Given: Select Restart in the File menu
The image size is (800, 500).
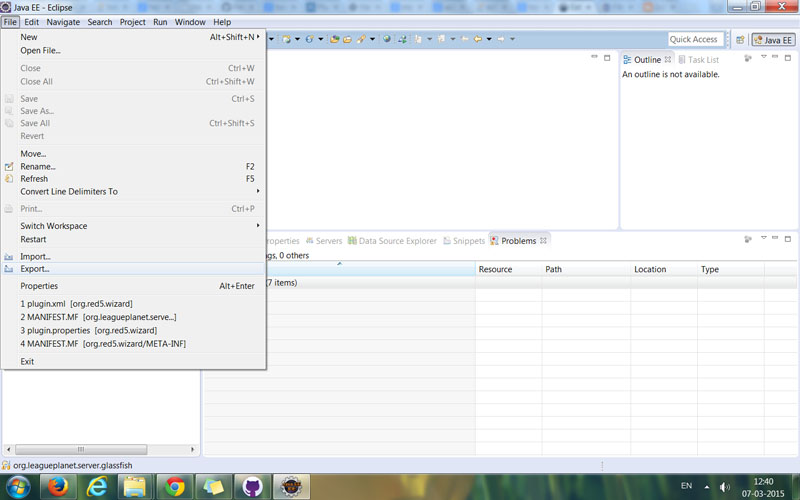Looking at the screenshot, I should coord(133,239).
